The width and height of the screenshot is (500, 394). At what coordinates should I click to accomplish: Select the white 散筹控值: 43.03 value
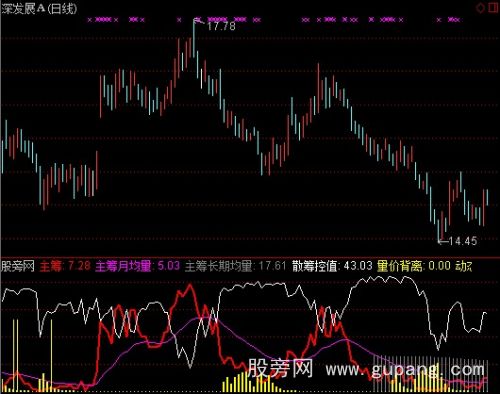[x=332, y=266]
